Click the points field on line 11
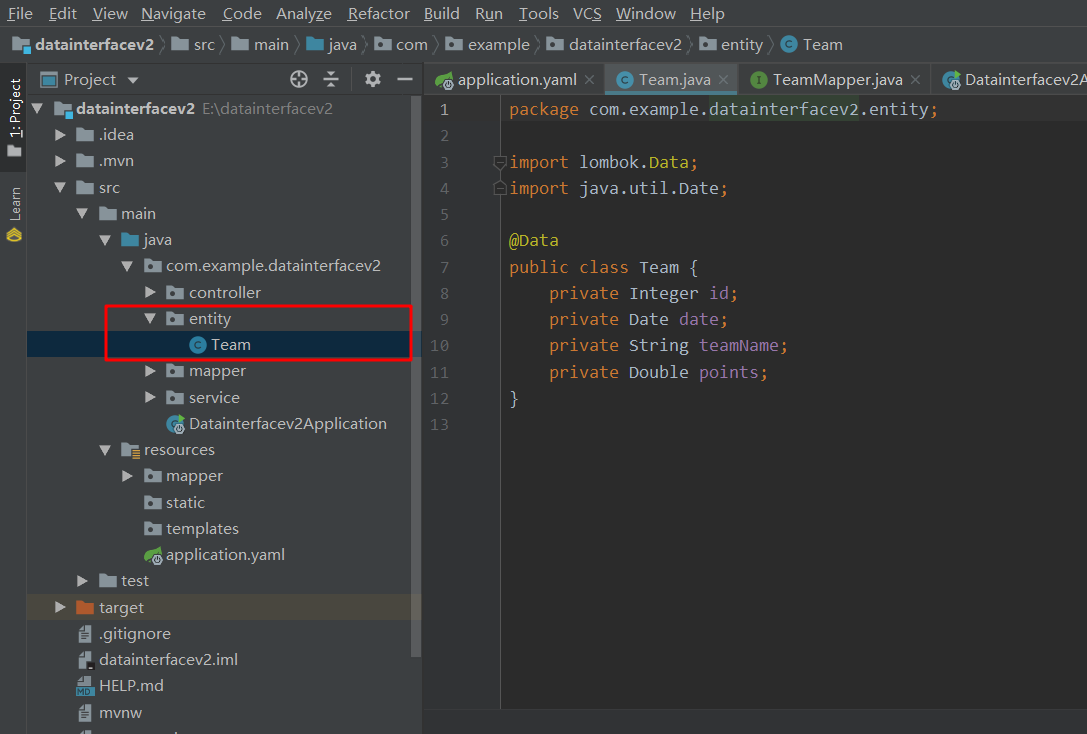Screen dimensions: 1087x734 (729, 373)
